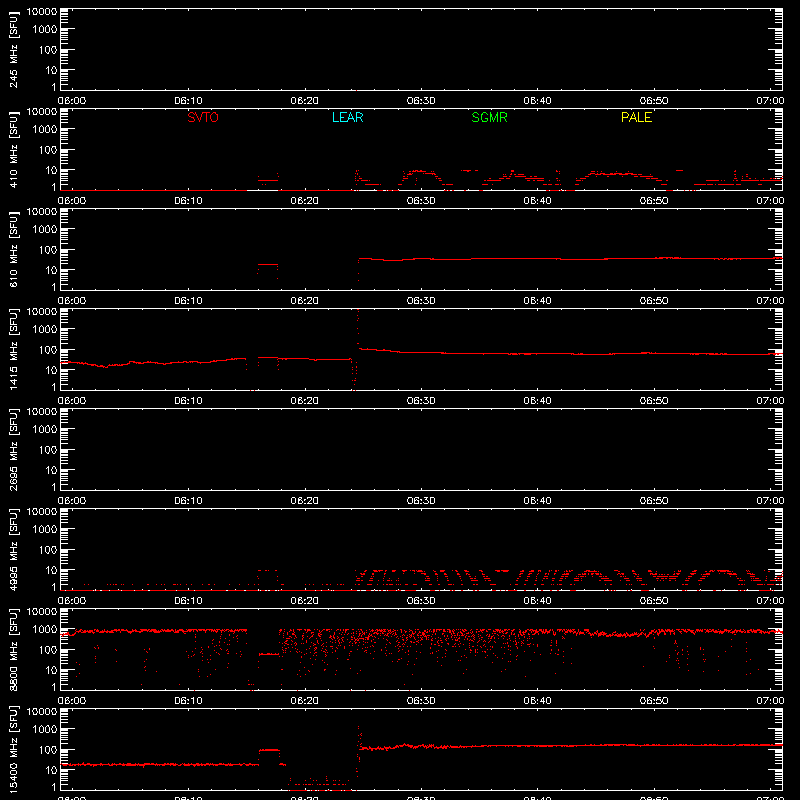Viewport: 800px width, 800px height.
Task: Click the 610 MHz panel's 100 tick label
Action: 49,250
